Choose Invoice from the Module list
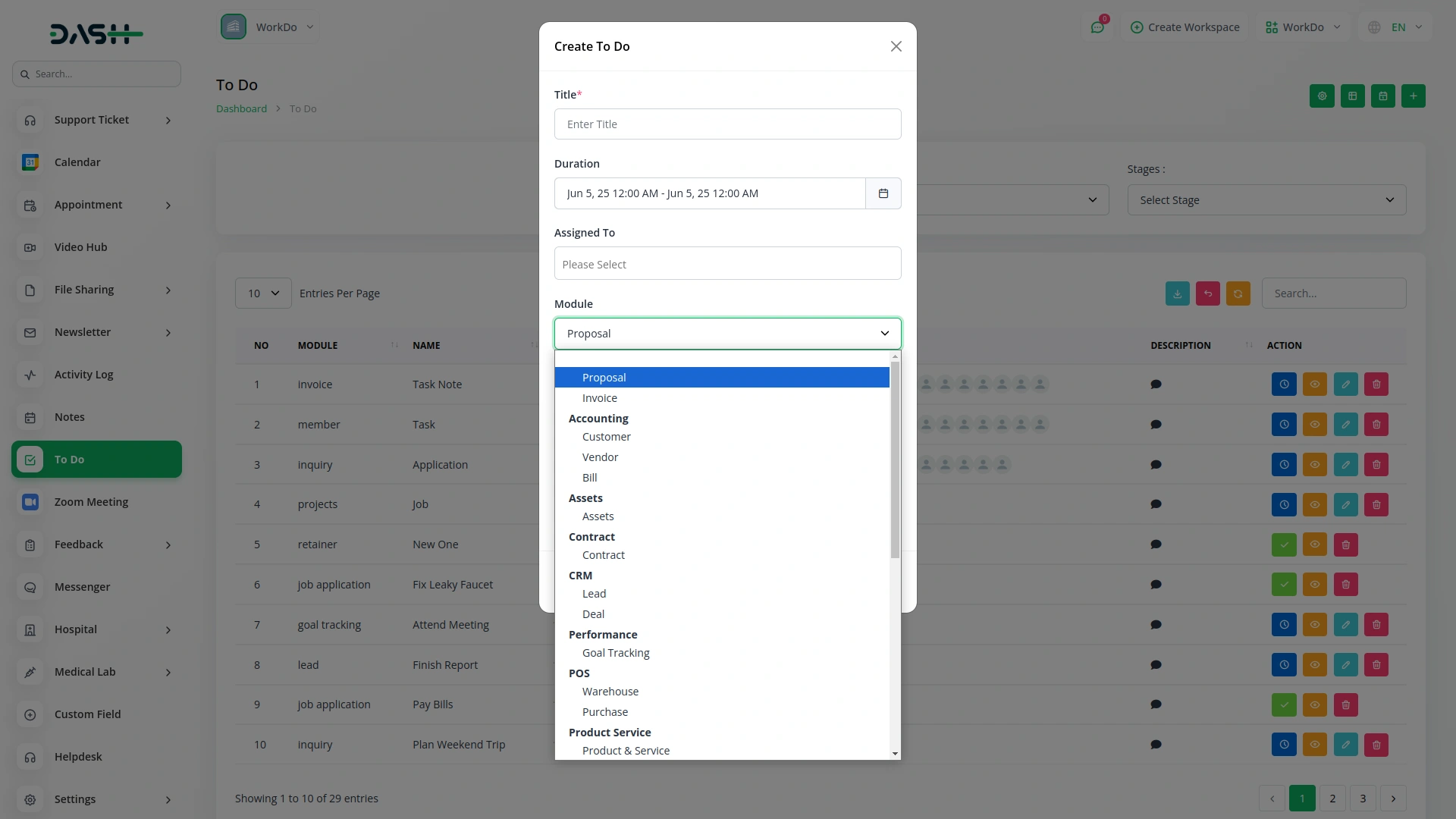Viewport: 1456px width, 819px height. coord(599,398)
